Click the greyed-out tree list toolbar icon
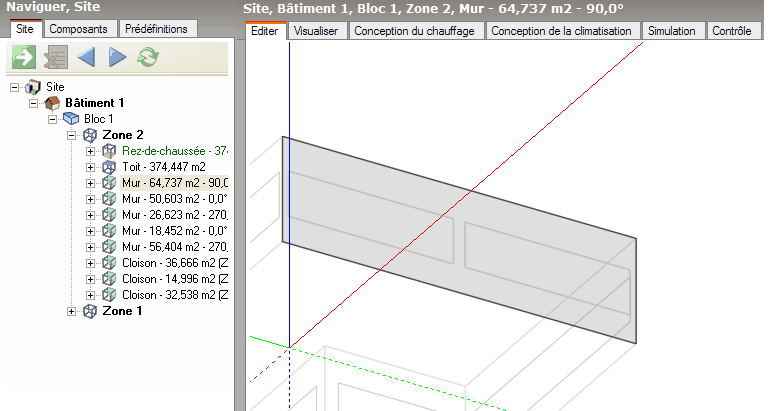 (x=54, y=58)
